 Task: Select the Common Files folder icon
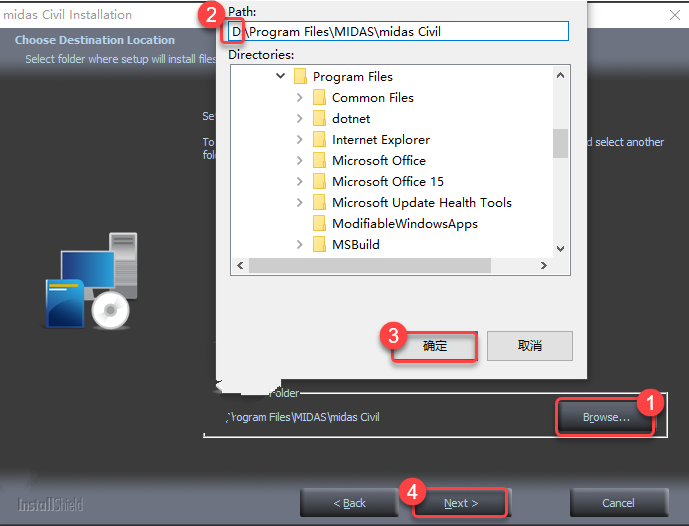point(319,97)
